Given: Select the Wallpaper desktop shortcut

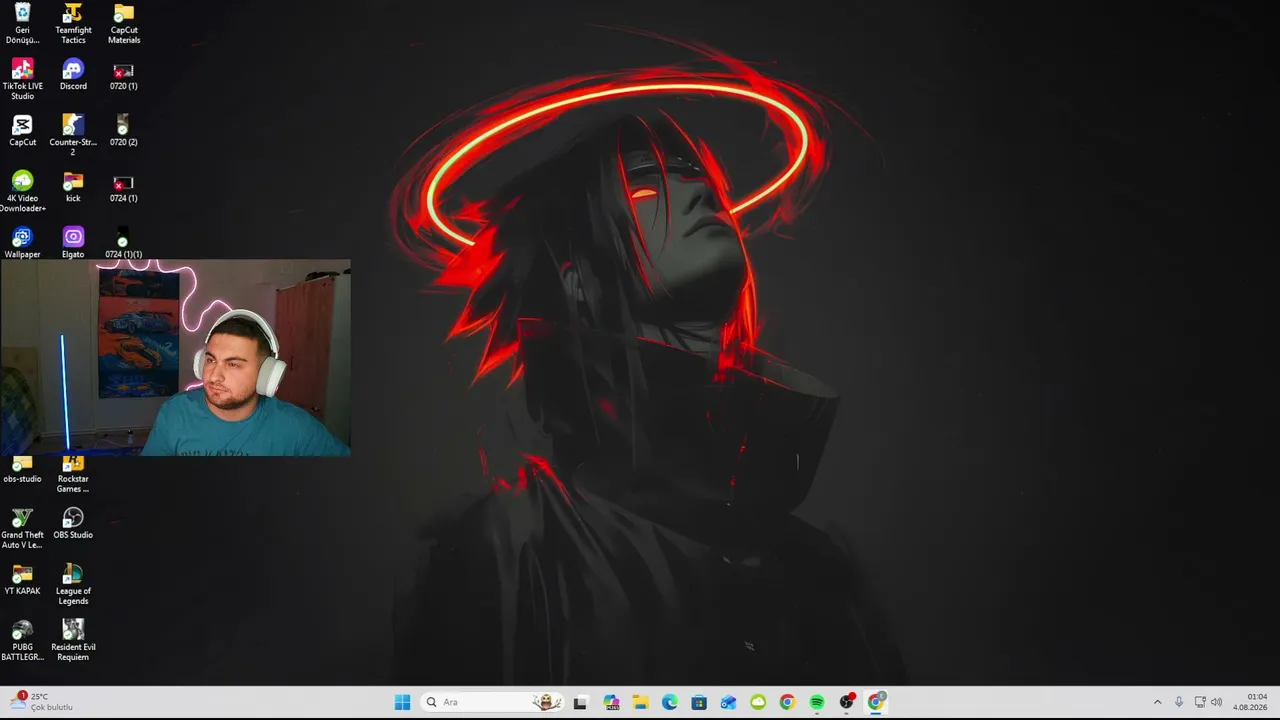Looking at the screenshot, I should [22, 244].
